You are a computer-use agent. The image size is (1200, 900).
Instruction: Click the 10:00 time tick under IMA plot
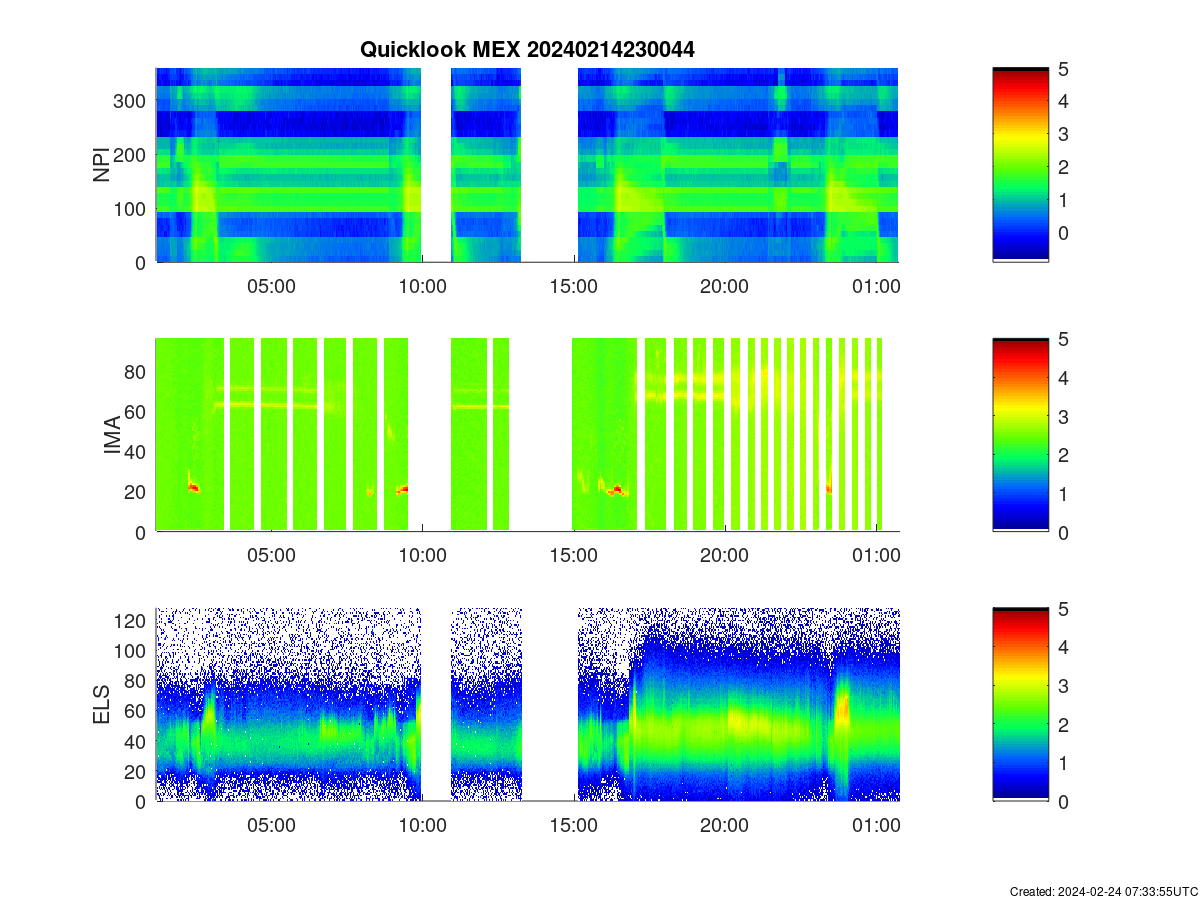coord(422,555)
